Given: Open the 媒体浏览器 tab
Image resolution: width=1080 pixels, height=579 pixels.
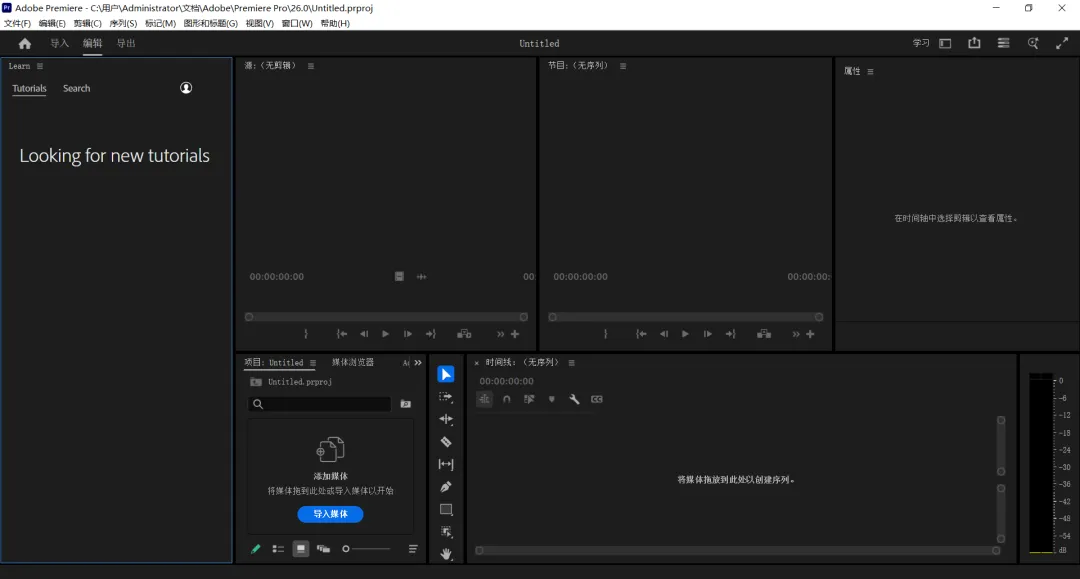Looking at the screenshot, I should coord(353,362).
